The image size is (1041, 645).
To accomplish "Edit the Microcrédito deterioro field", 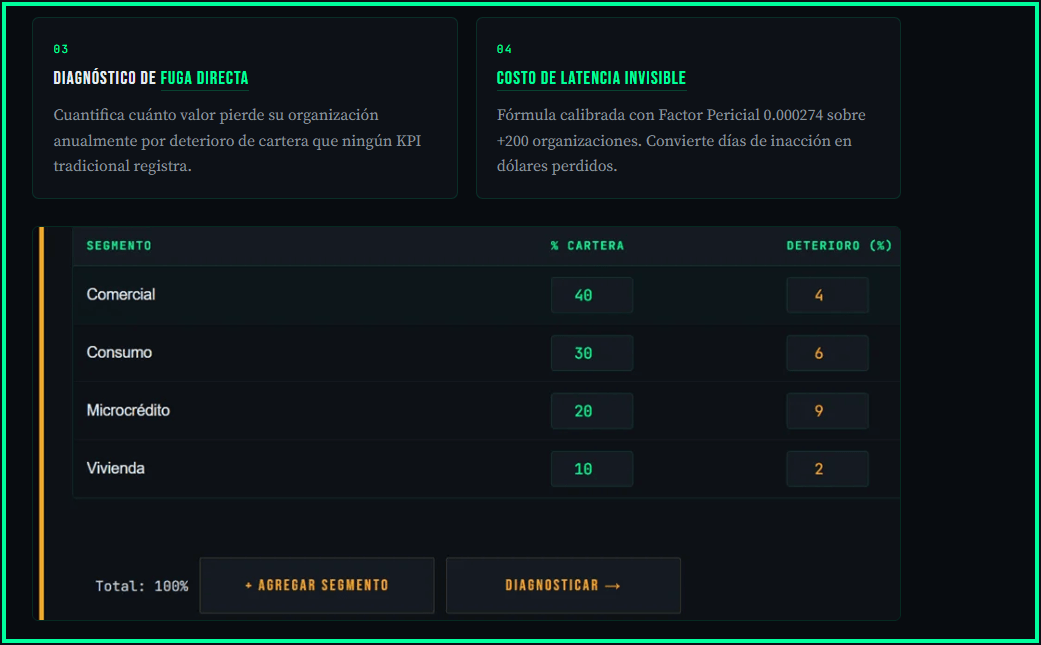I will pyautogui.click(x=827, y=411).
